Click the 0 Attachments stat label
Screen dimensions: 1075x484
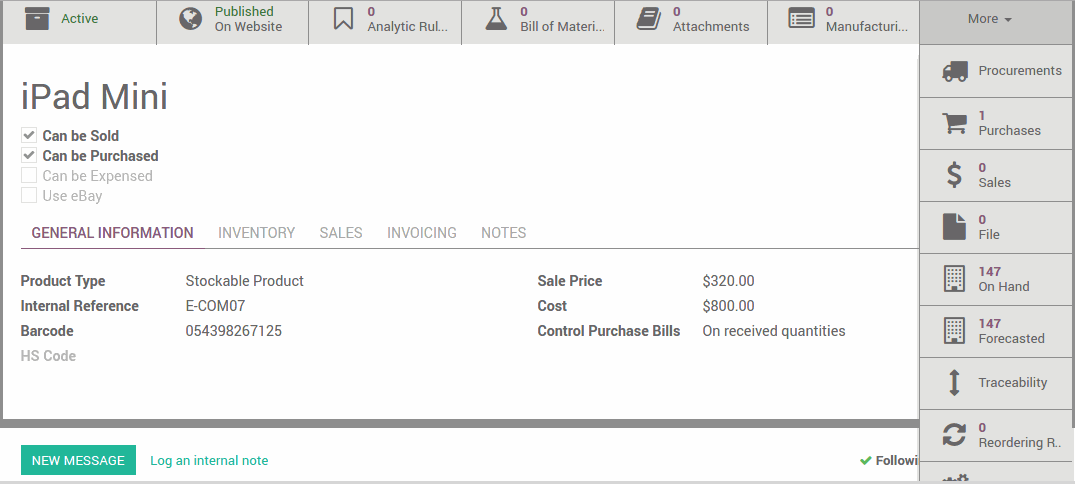(x=711, y=19)
